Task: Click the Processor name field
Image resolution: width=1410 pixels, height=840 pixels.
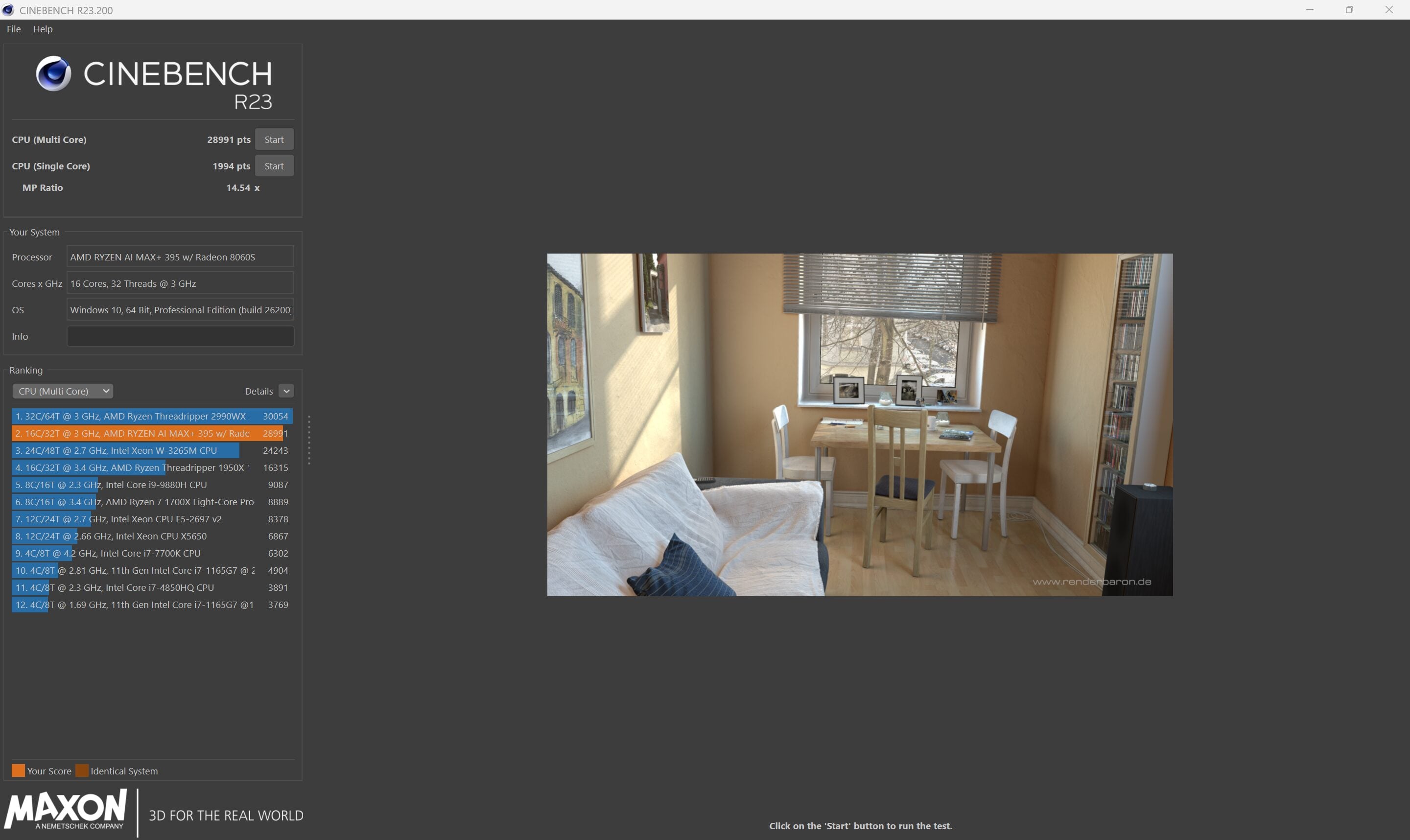Action: 180,257
